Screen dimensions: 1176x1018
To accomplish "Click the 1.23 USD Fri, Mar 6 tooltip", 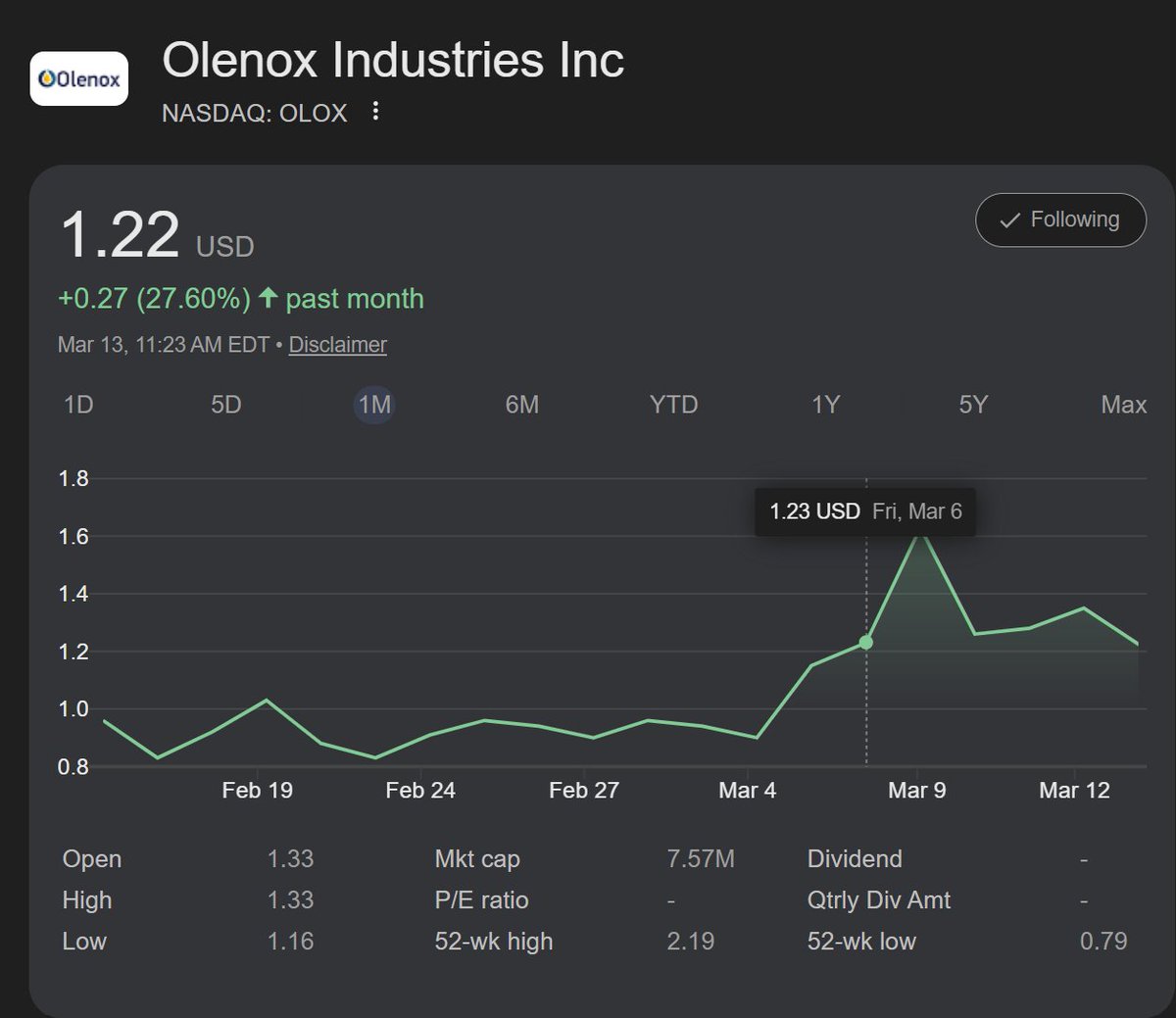I will pos(865,511).
